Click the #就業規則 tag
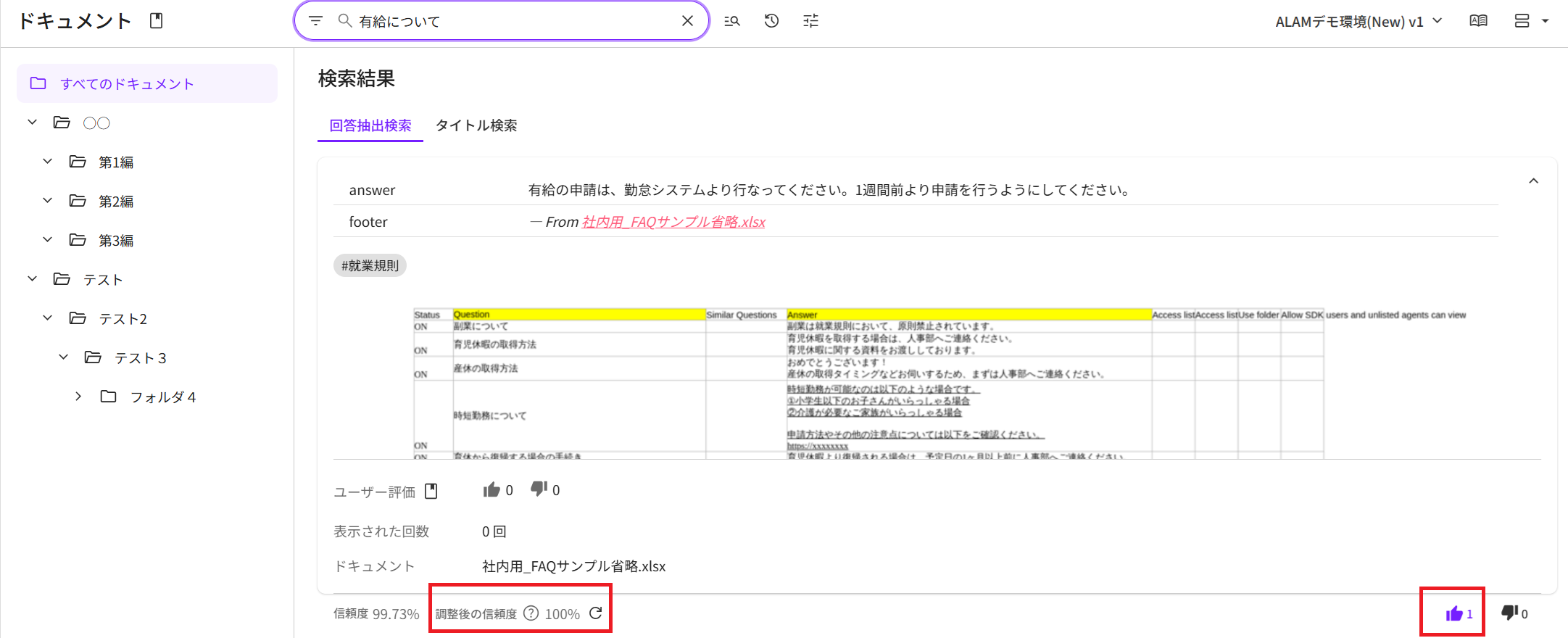 pyautogui.click(x=370, y=265)
